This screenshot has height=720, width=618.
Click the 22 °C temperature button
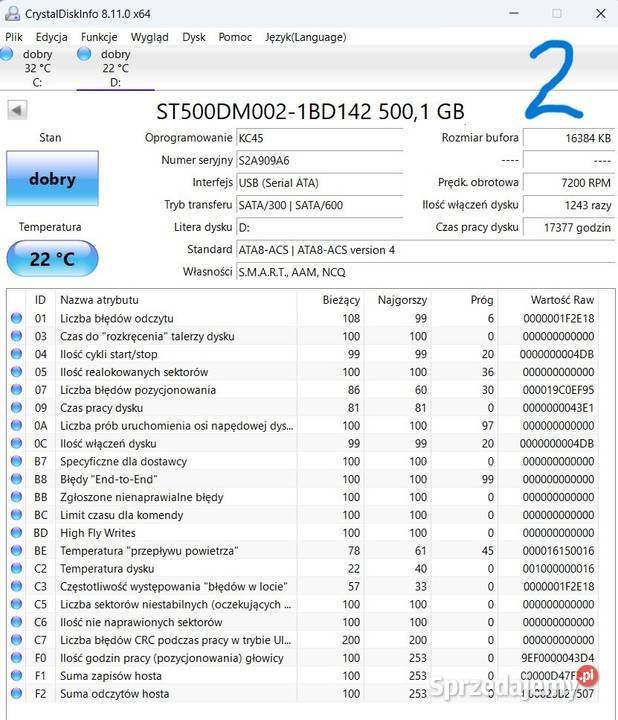52,259
